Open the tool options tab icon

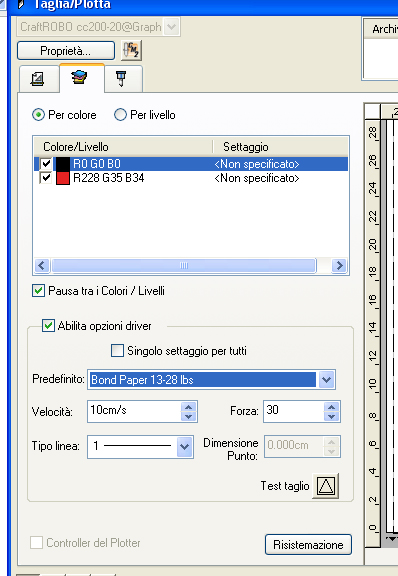(121, 79)
